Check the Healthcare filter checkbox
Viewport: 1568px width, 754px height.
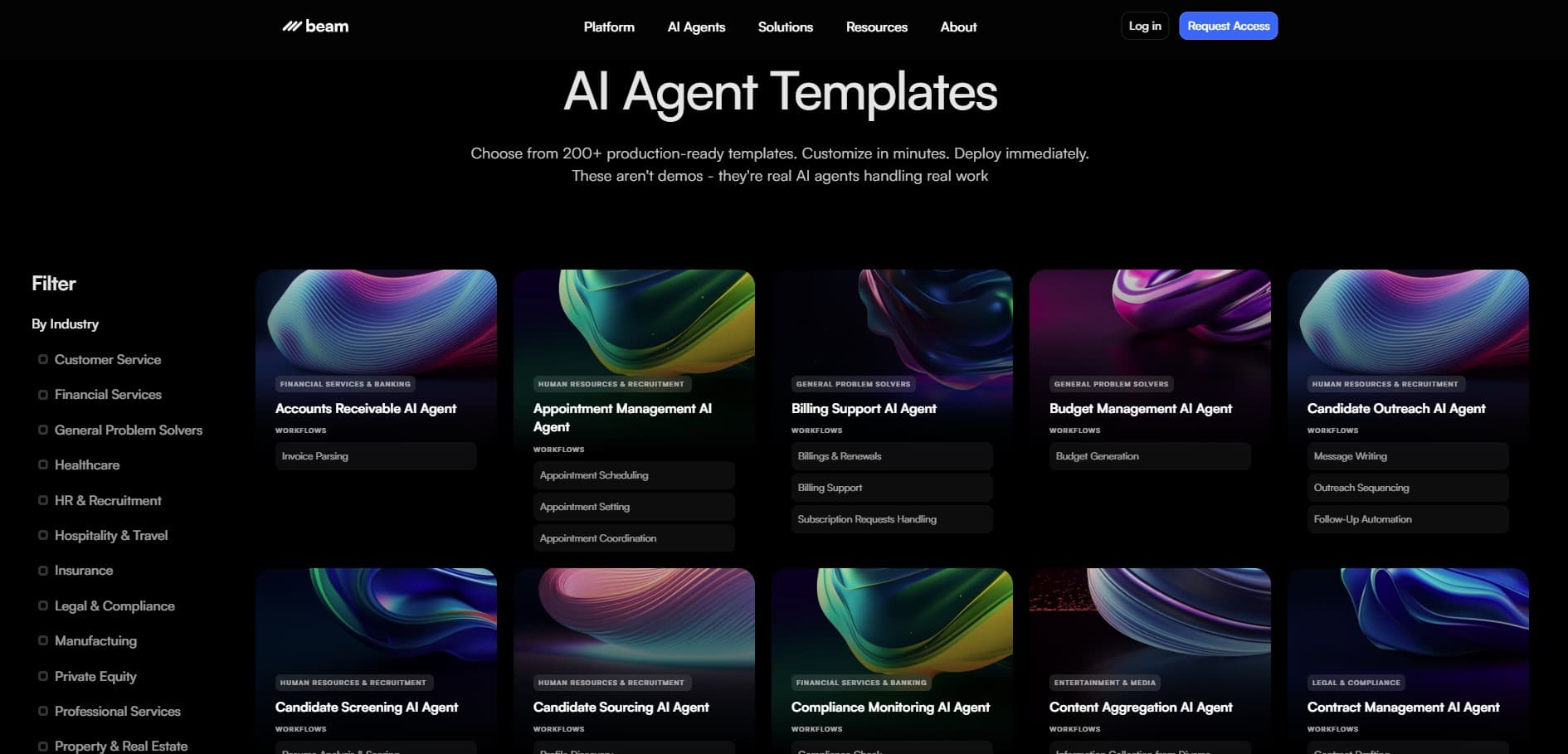[42, 465]
